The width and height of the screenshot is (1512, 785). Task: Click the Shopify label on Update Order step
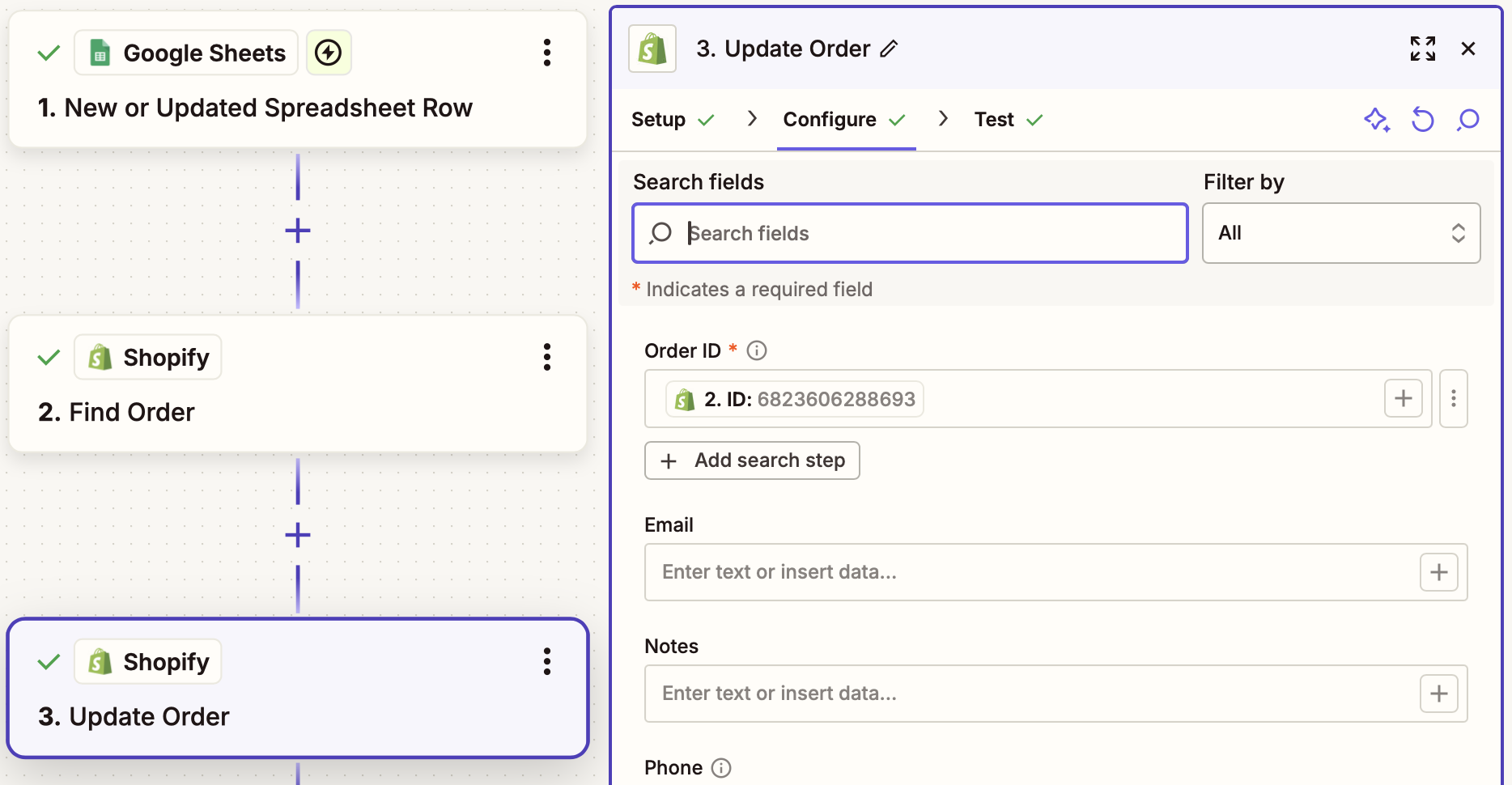pyautogui.click(x=166, y=661)
